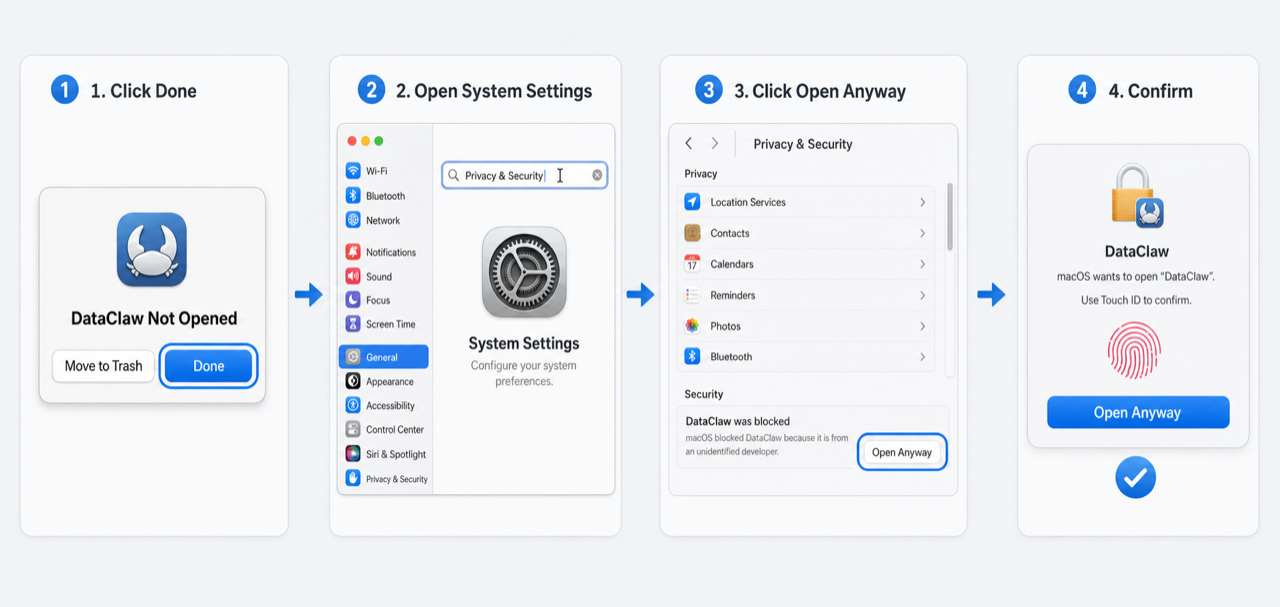Open Focus moon icon in sidebar
This screenshot has height=607, width=1280.
(353, 300)
